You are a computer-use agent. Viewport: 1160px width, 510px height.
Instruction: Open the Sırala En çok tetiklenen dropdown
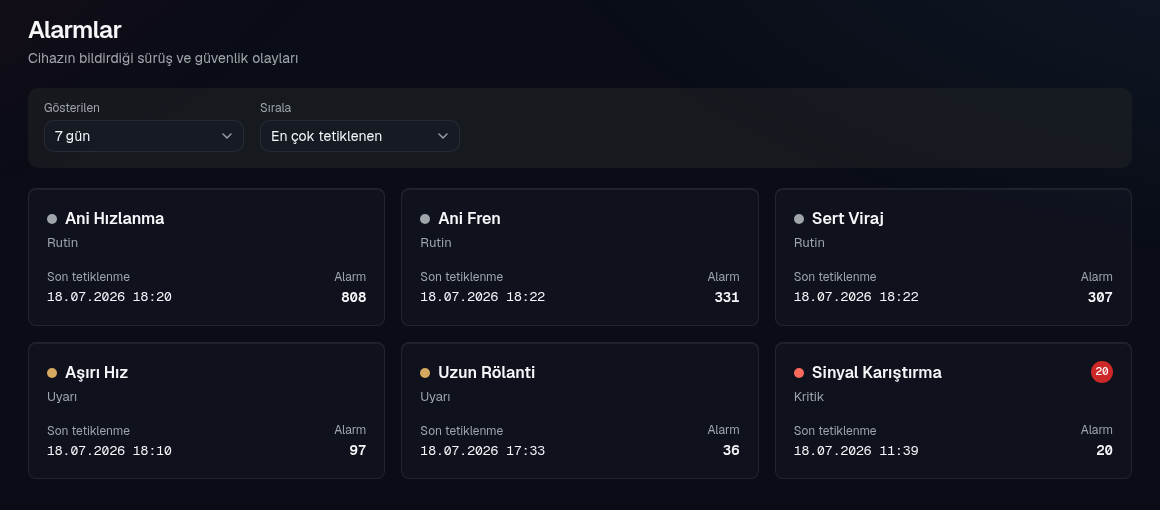click(360, 136)
